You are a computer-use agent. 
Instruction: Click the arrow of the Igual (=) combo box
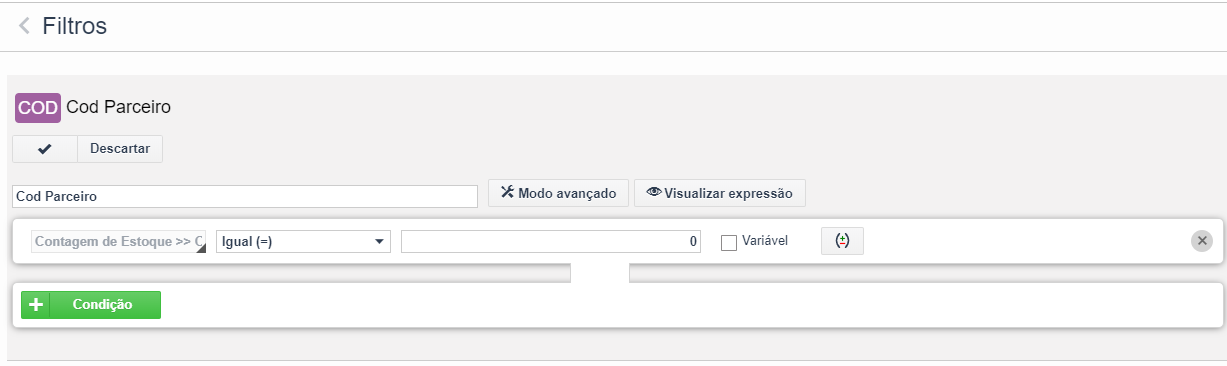click(x=379, y=242)
